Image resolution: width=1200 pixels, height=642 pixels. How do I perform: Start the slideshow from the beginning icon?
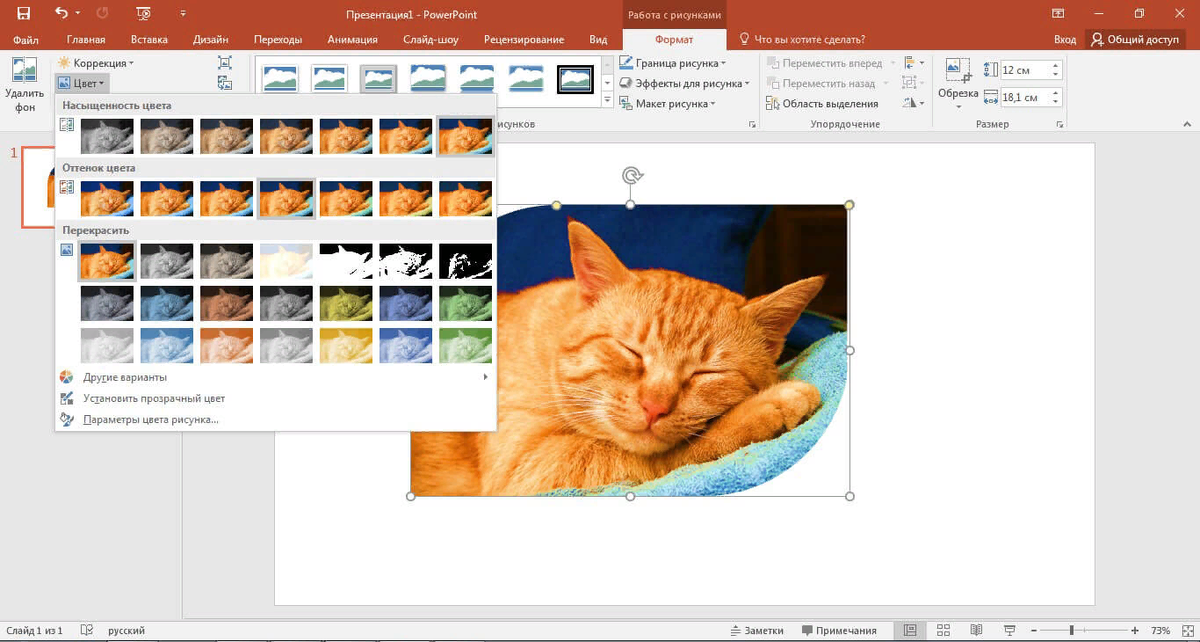pyautogui.click(x=143, y=13)
